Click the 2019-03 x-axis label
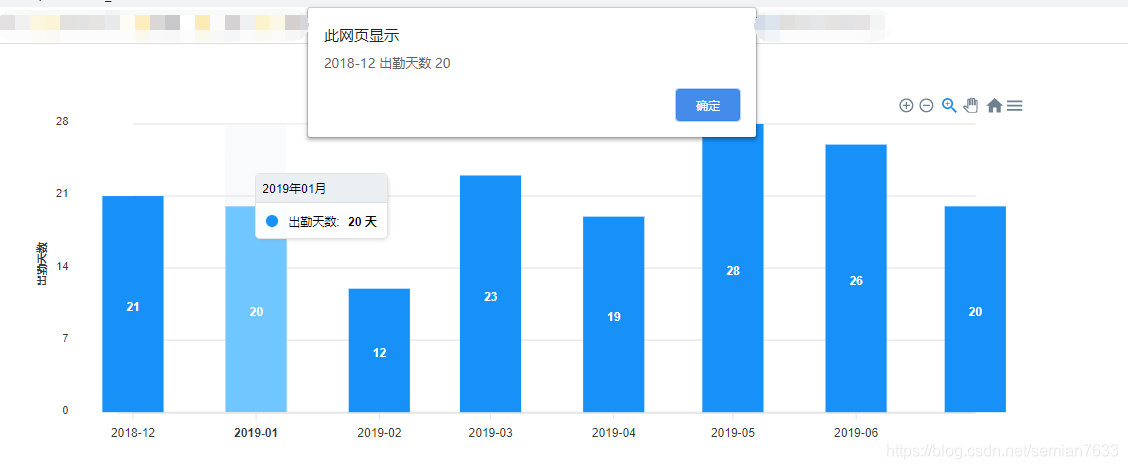This screenshot has height=469, width=1128. pyautogui.click(x=491, y=433)
